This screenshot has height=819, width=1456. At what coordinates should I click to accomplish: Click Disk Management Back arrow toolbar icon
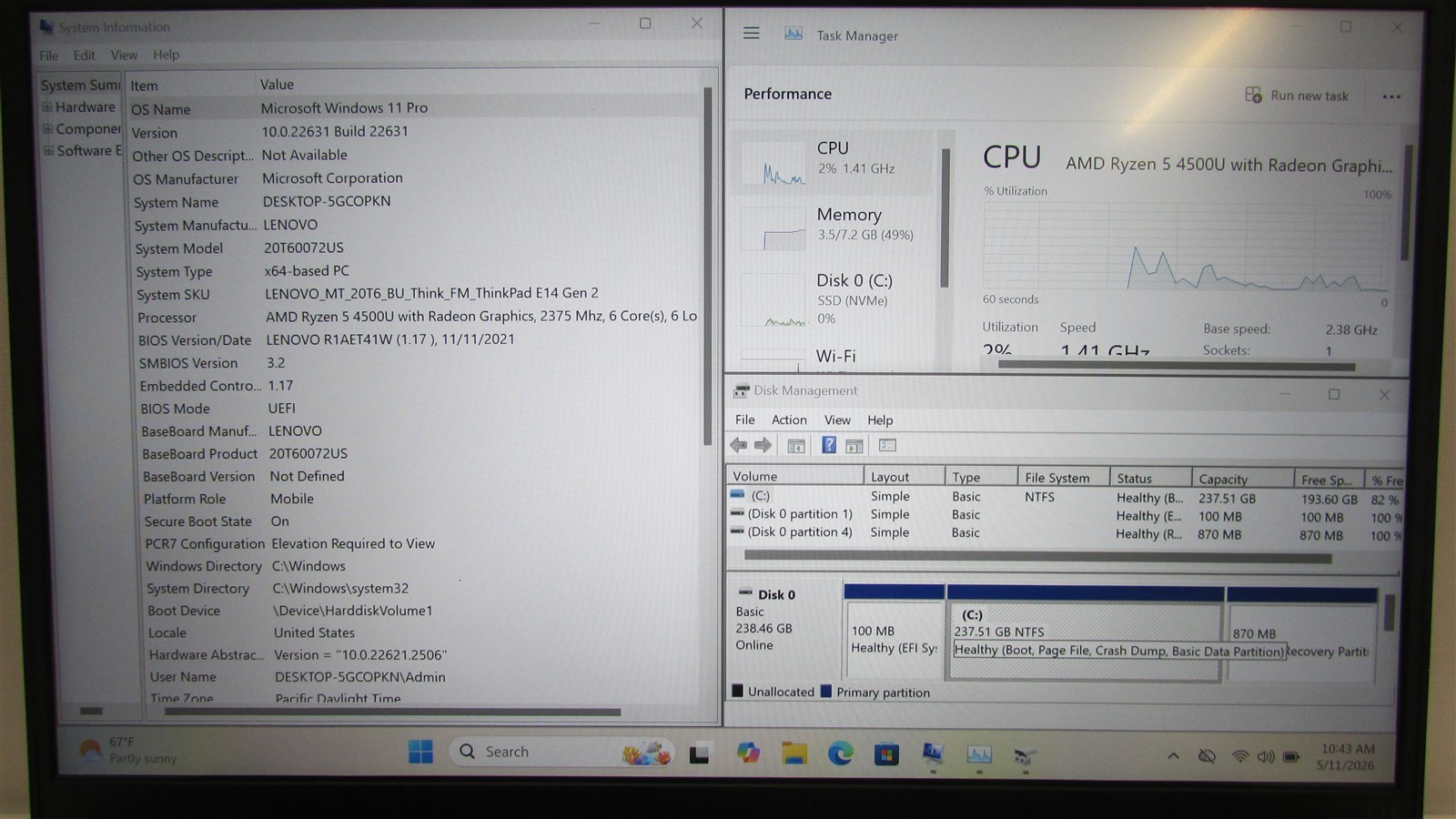(x=739, y=445)
